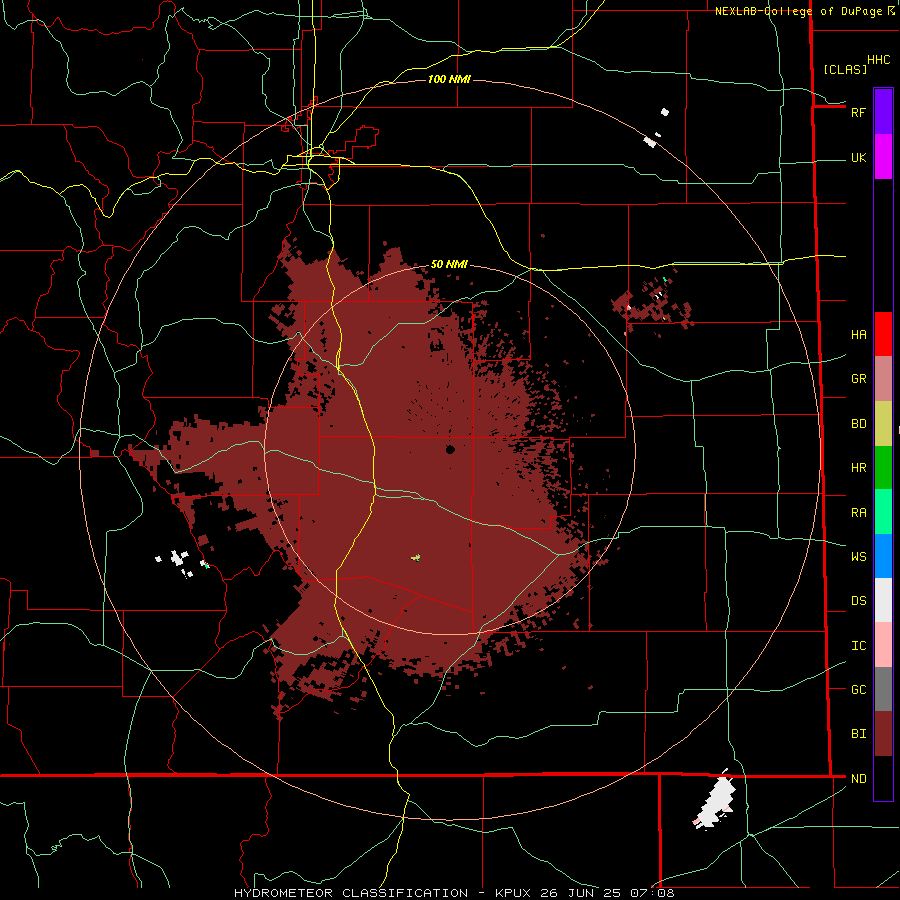Click the '26 JUN 25' date text
The height and width of the screenshot is (900, 900).
pos(578,893)
